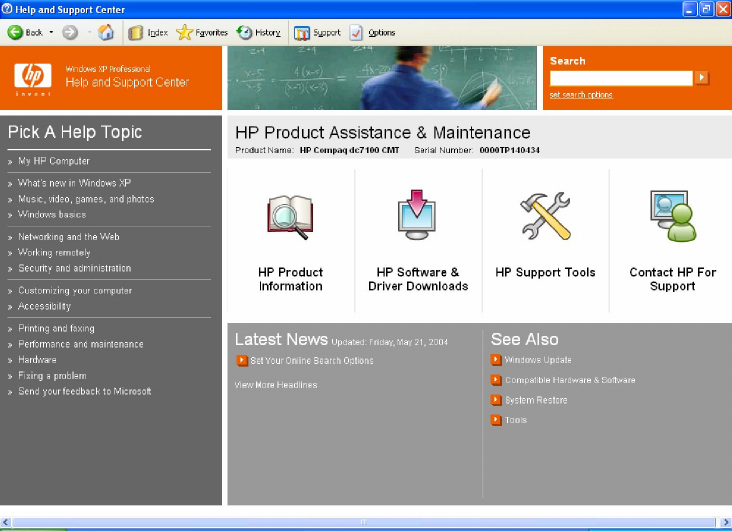The width and height of the screenshot is (732, 531).
Task: Click the Favorites toolbar label
Action: 211,33
